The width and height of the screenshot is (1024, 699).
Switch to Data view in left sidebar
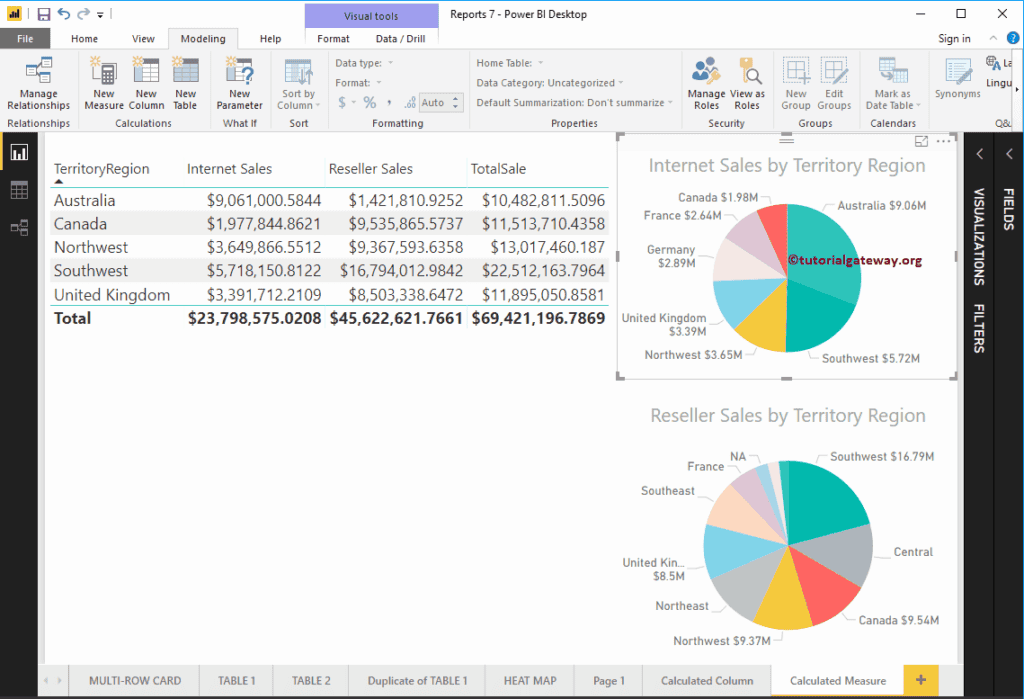(x=19, y=190)
